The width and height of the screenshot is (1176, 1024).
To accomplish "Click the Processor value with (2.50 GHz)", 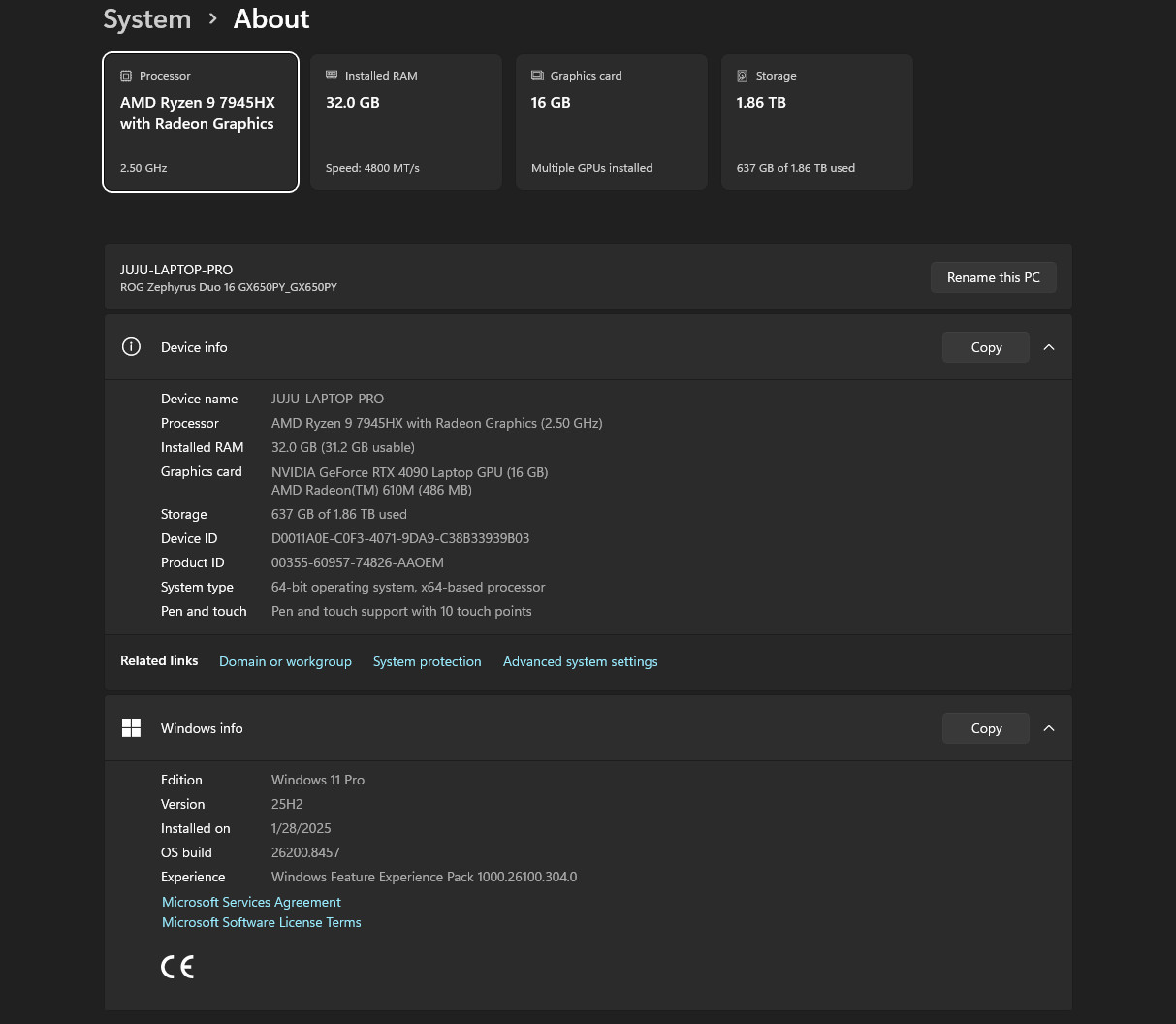I will (x=437, y=423).
